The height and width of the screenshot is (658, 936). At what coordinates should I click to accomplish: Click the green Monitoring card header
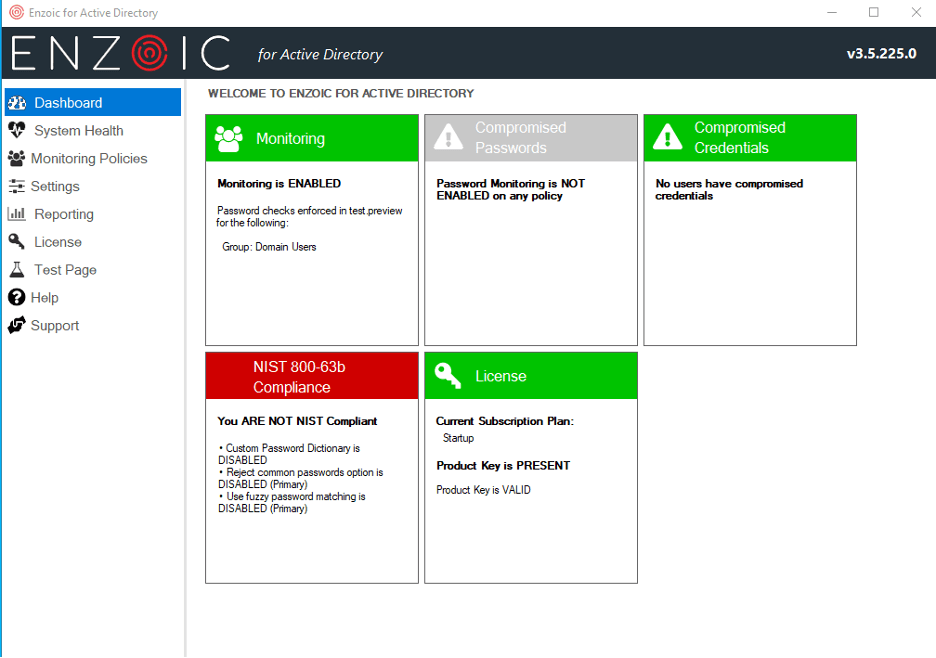[311, 138]
